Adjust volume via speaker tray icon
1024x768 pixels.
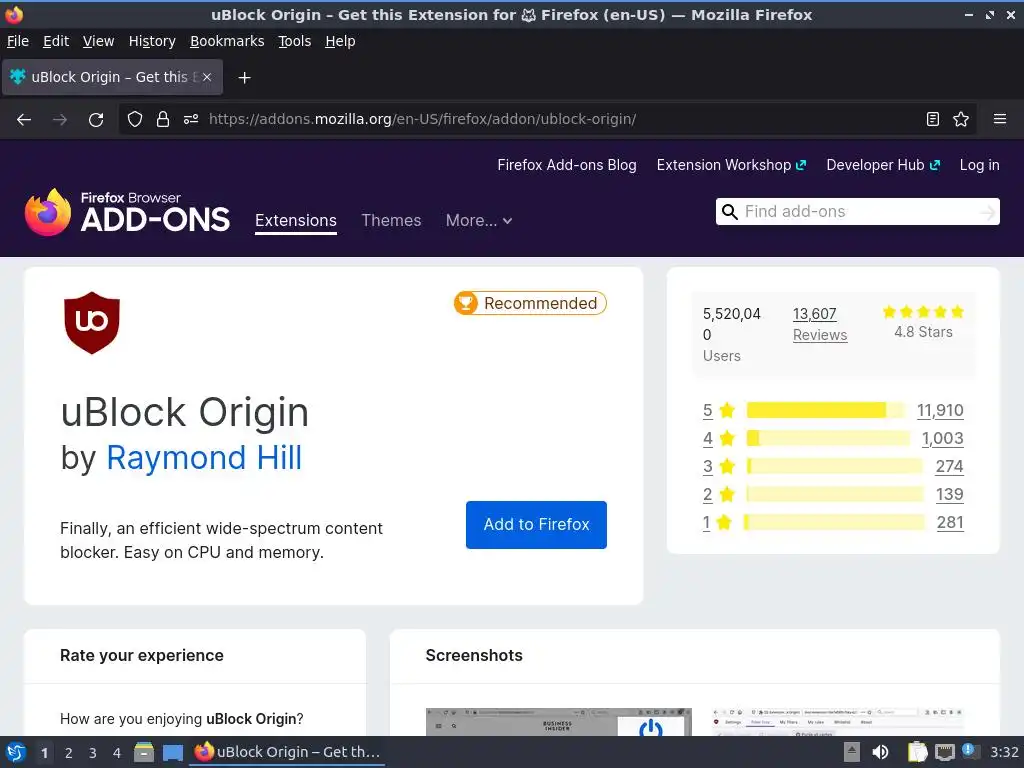tap(880, 752)
